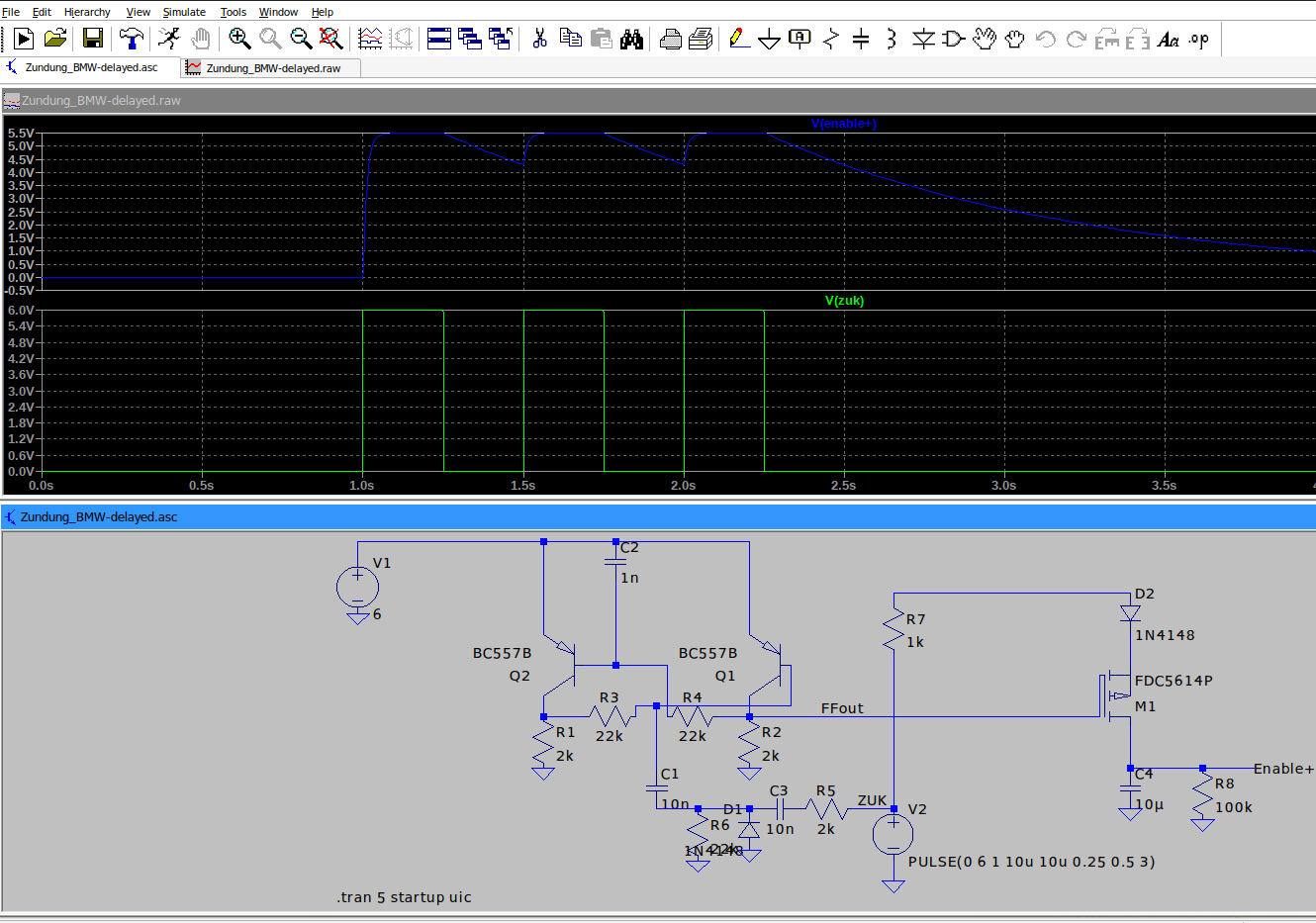The height and width of the screenshot is (923, 1316).
Task: Place a ground symbol from the toolbar
Action: pos(769,39)
